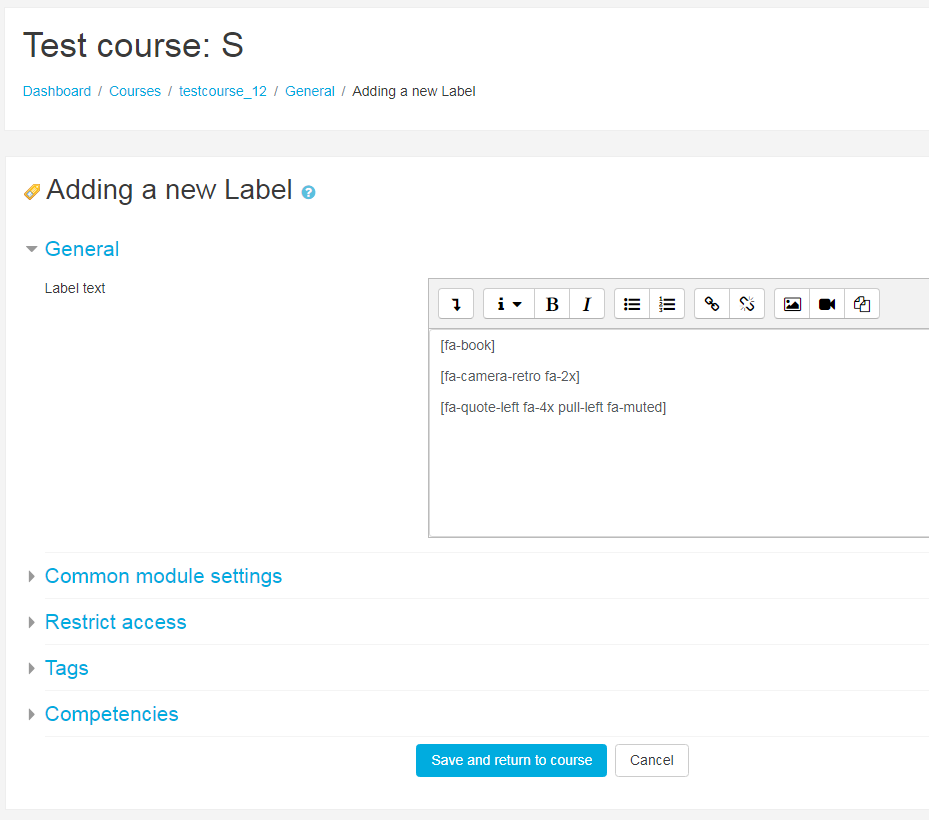Click the manage files icon
Viewport: 929px width, 820px height.
pos(862,304)
